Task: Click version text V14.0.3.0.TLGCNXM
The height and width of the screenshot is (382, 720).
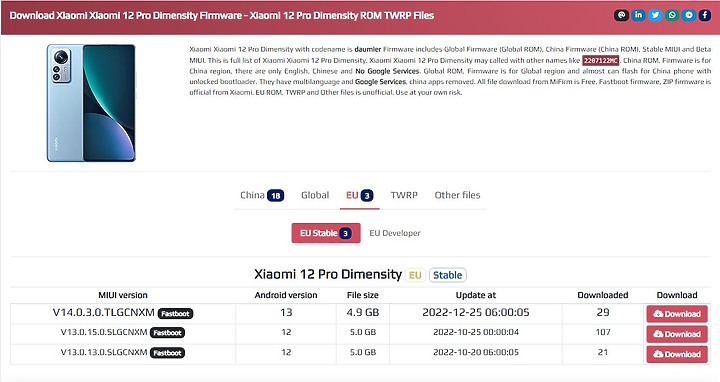Action: [104, 313]
